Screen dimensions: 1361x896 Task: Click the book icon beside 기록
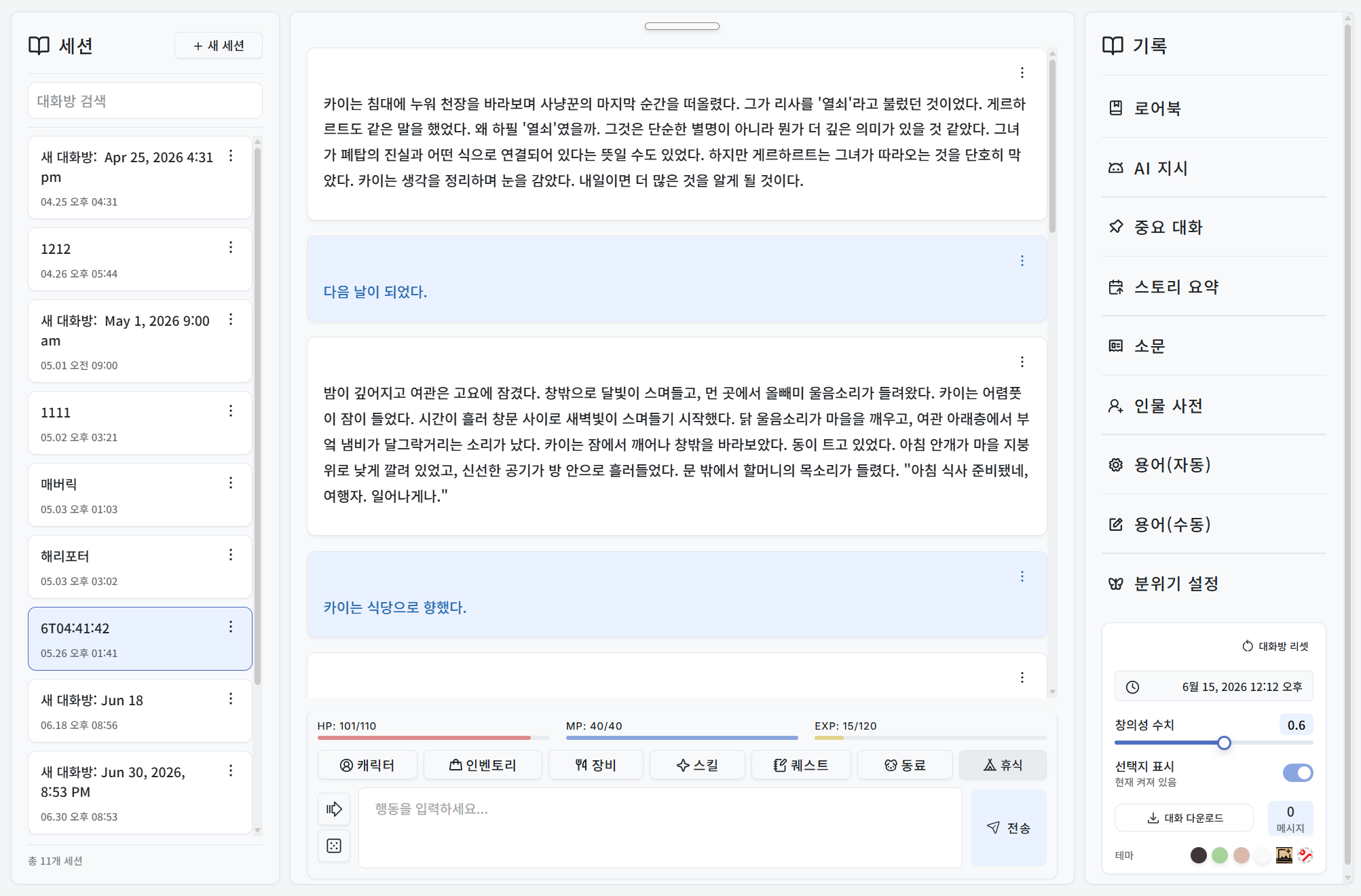[x=1113, y=46]
